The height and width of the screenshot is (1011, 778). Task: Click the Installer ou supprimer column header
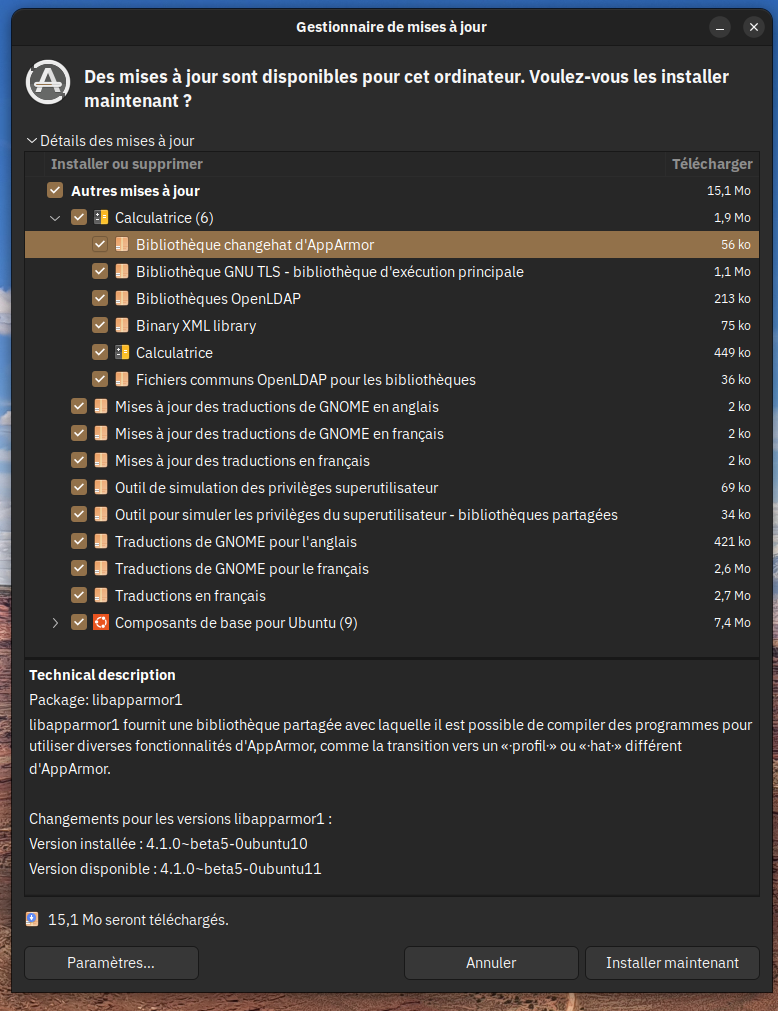(127, 164)
